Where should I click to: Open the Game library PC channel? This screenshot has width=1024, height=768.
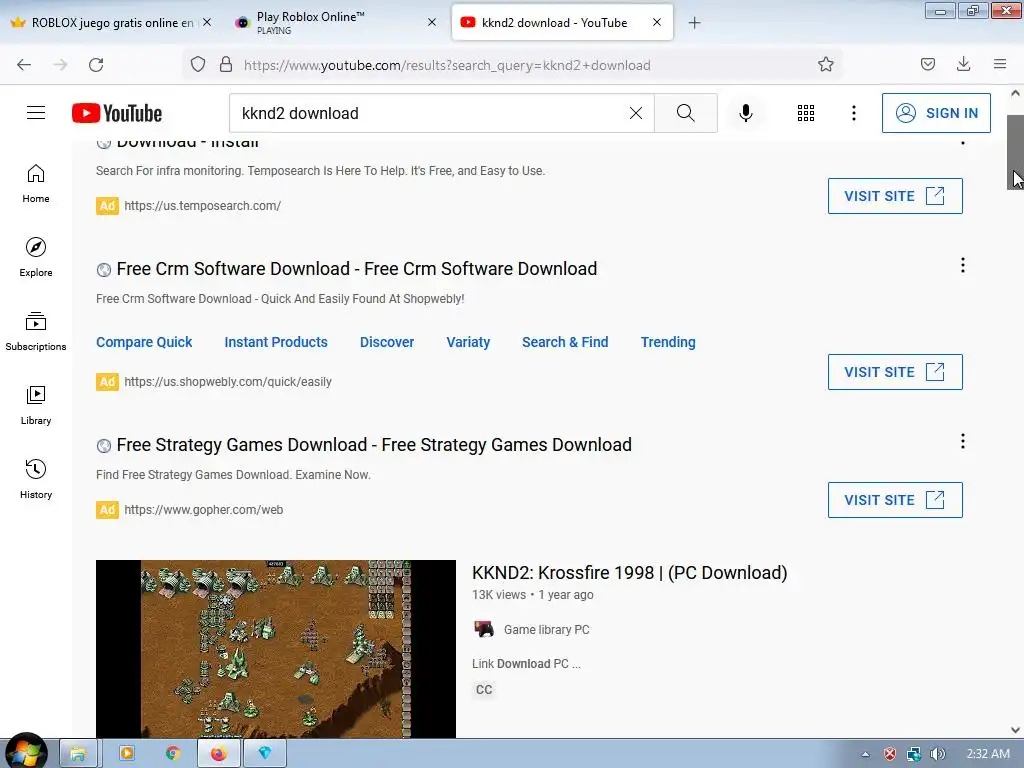pyautogui.click(x=546, y=630)
